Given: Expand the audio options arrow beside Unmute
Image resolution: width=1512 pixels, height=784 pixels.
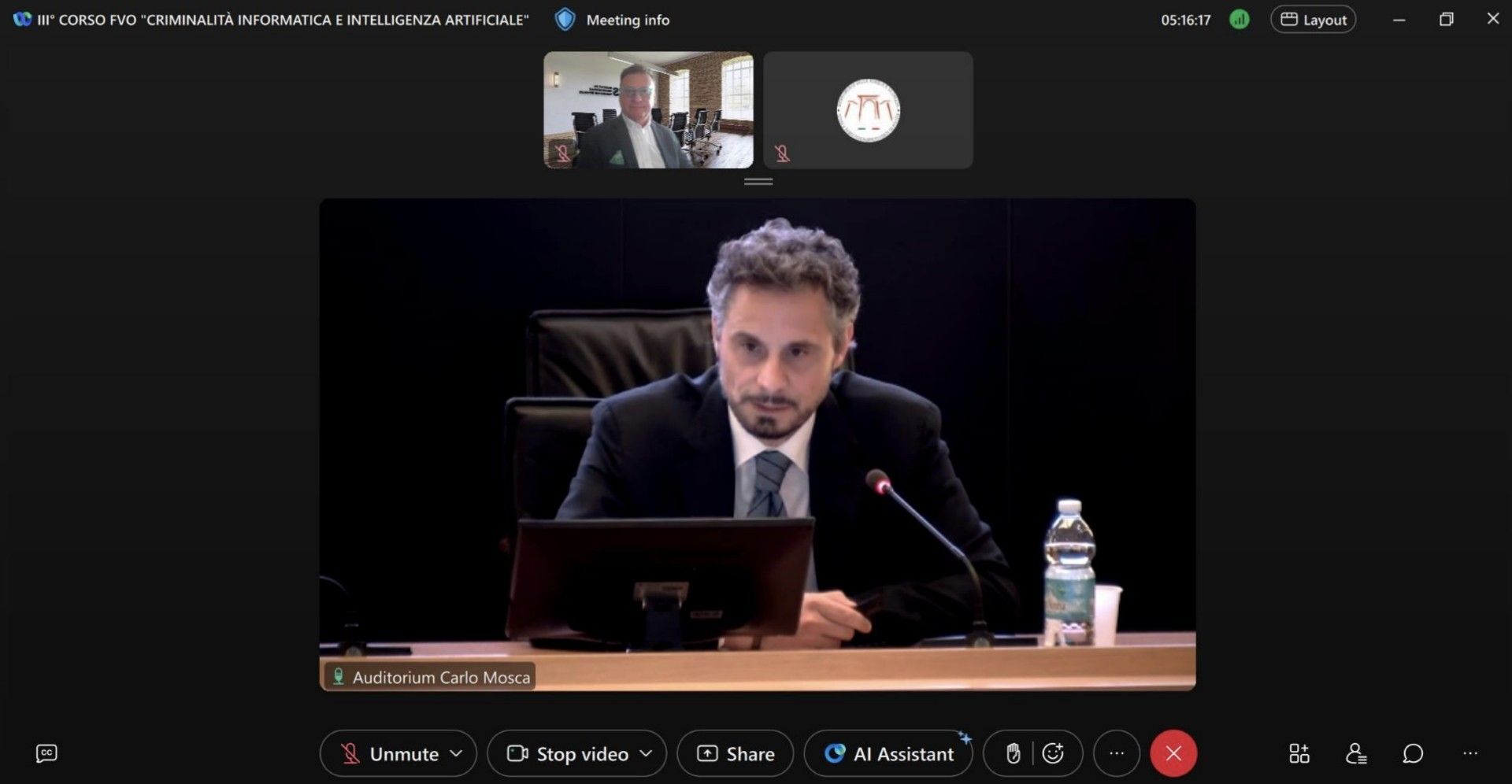Looking at the screenshot, I should [x=456, y=753].
